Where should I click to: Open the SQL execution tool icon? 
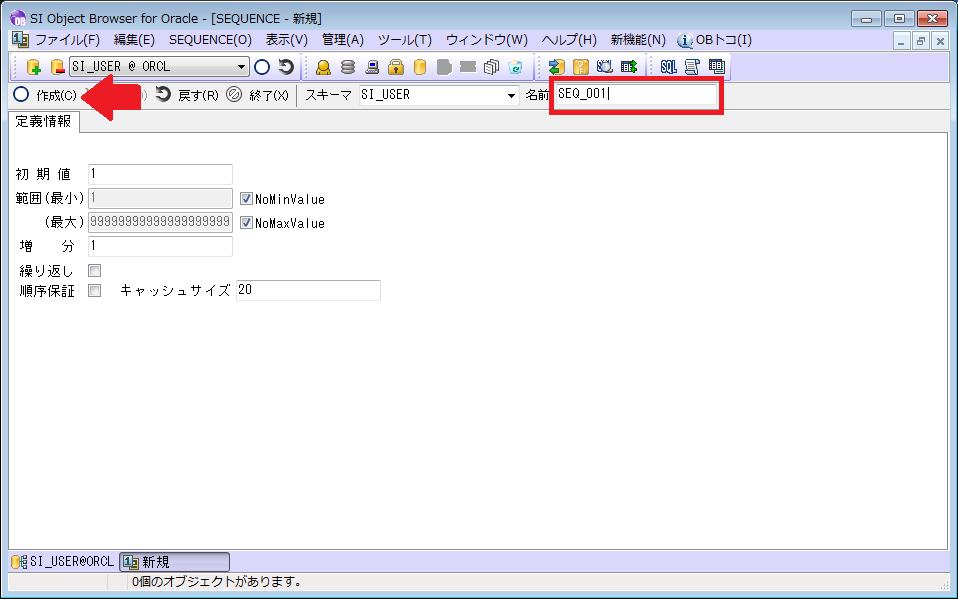pyautogui.click(x=668, y=67)
